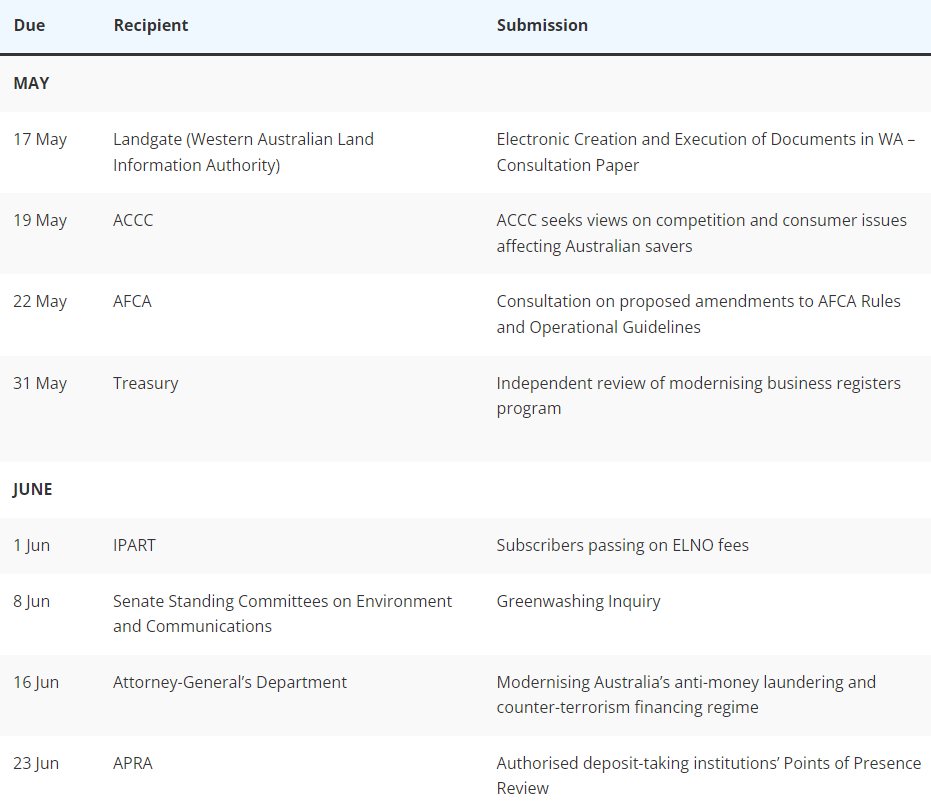Screen dimensions: 931x803
Task: Open anti-money laundering regime submission
Action: point(686,694)
